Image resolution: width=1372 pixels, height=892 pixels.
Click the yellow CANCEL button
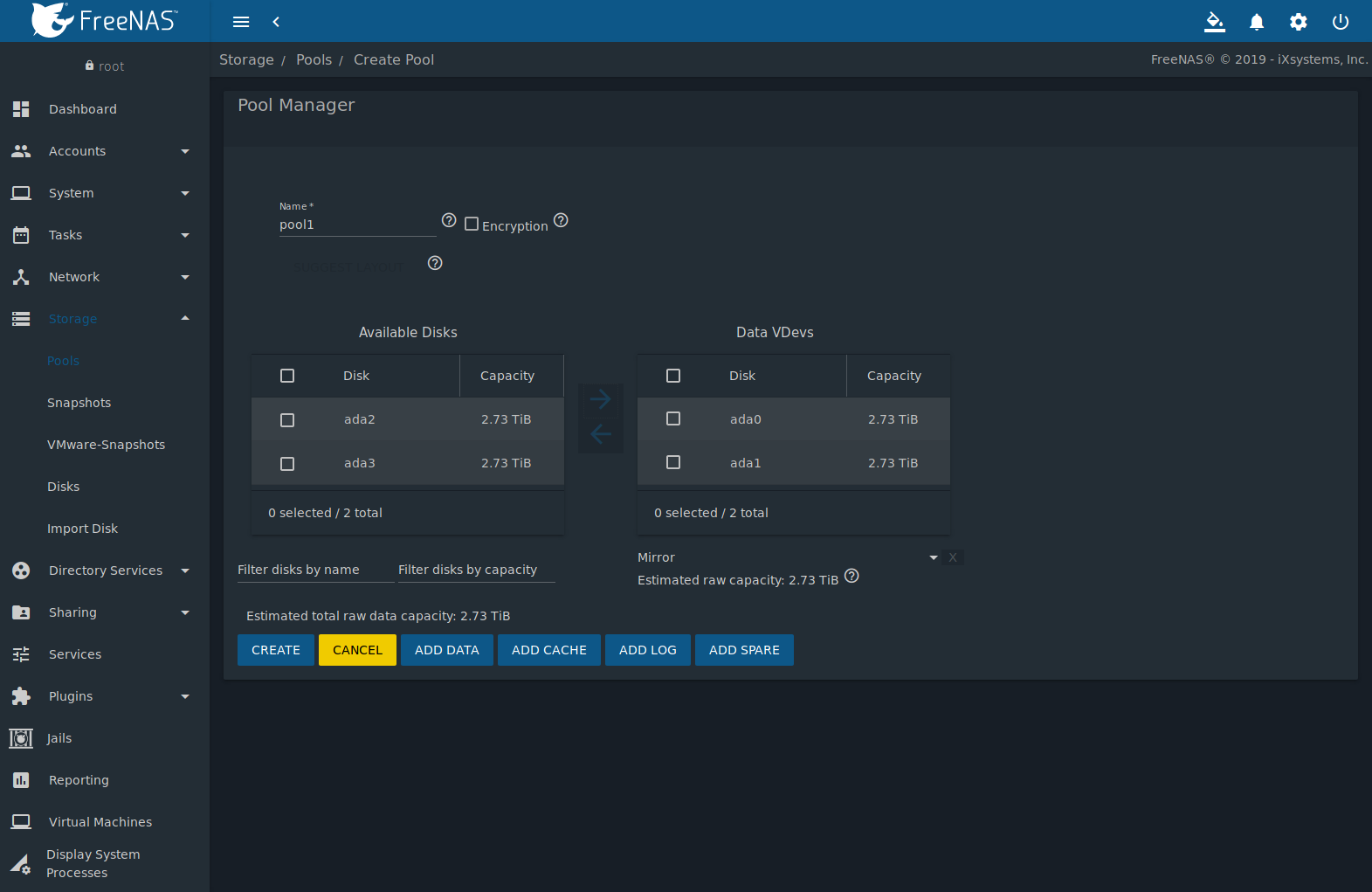tap(357, 650)
